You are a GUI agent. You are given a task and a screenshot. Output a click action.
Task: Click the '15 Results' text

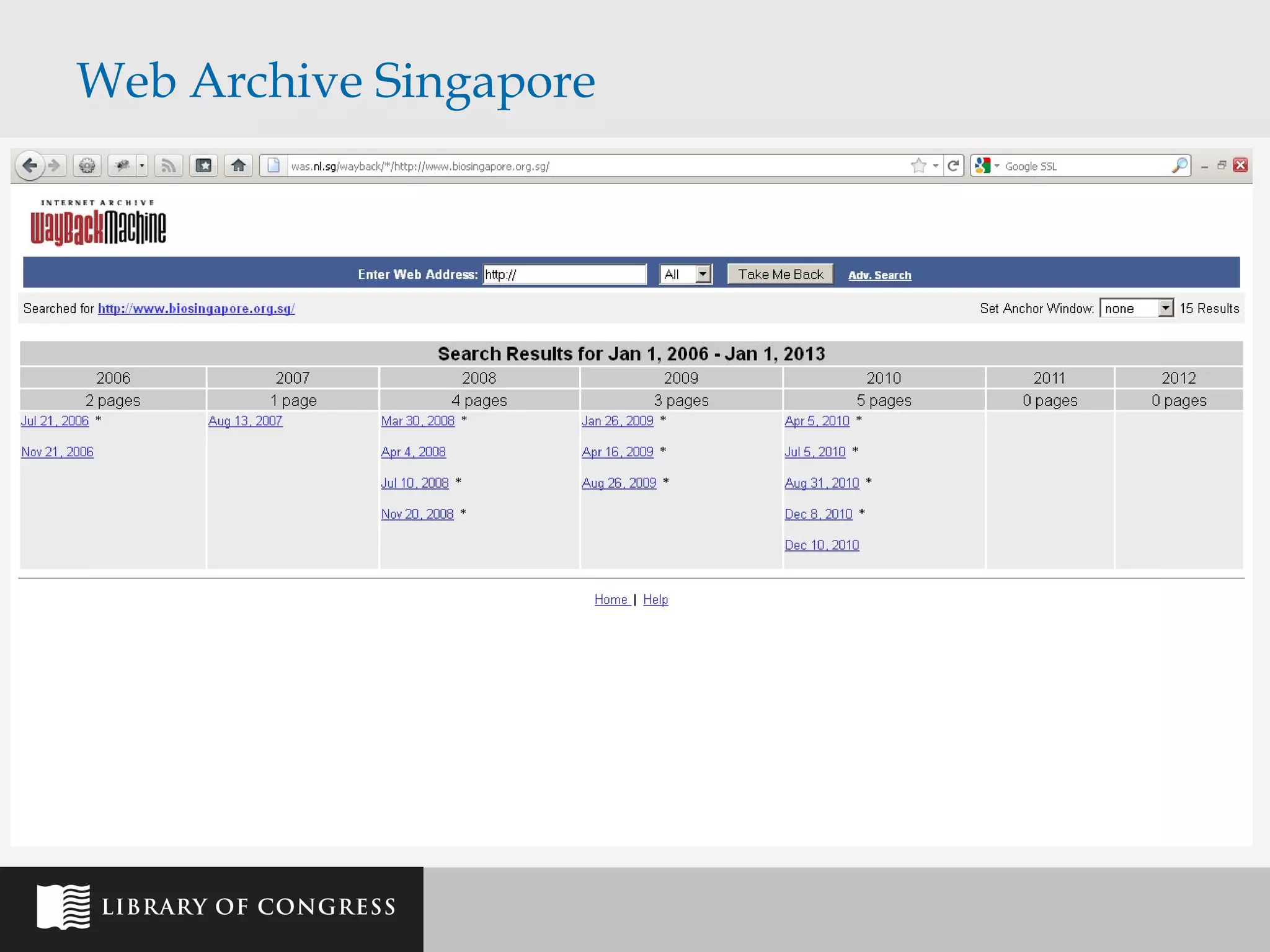pyautogui.click(x=1209, y=308)
